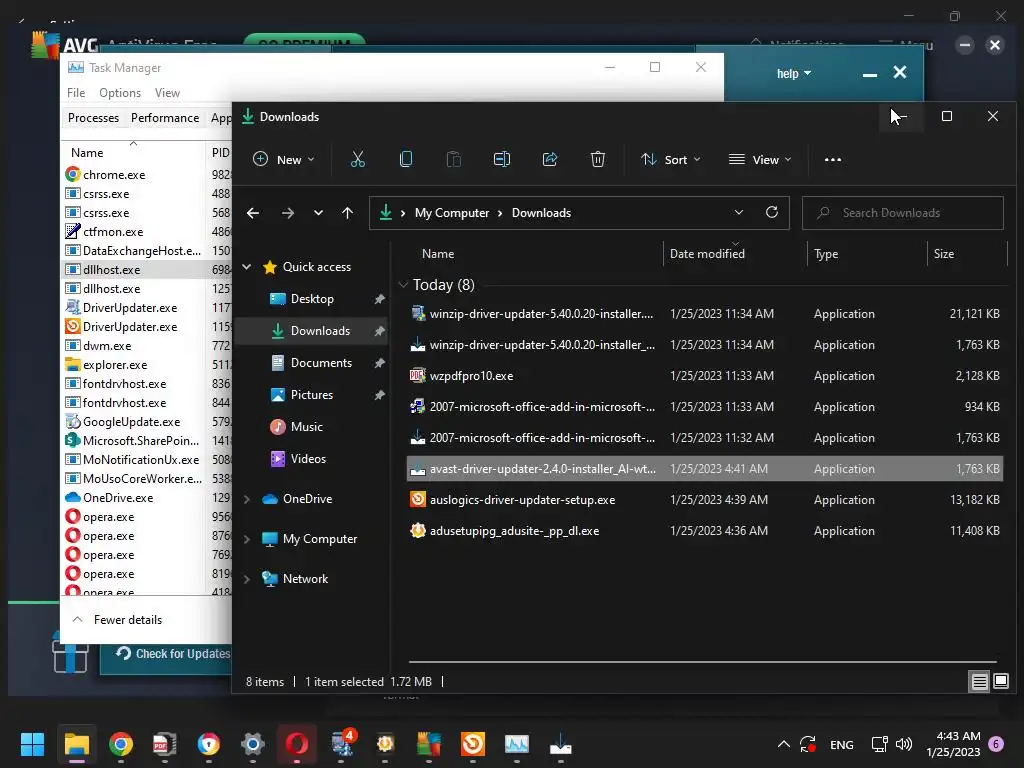Click the Cut icon in Downloads toolbar
1024x768 pixels.
(357, 159)
